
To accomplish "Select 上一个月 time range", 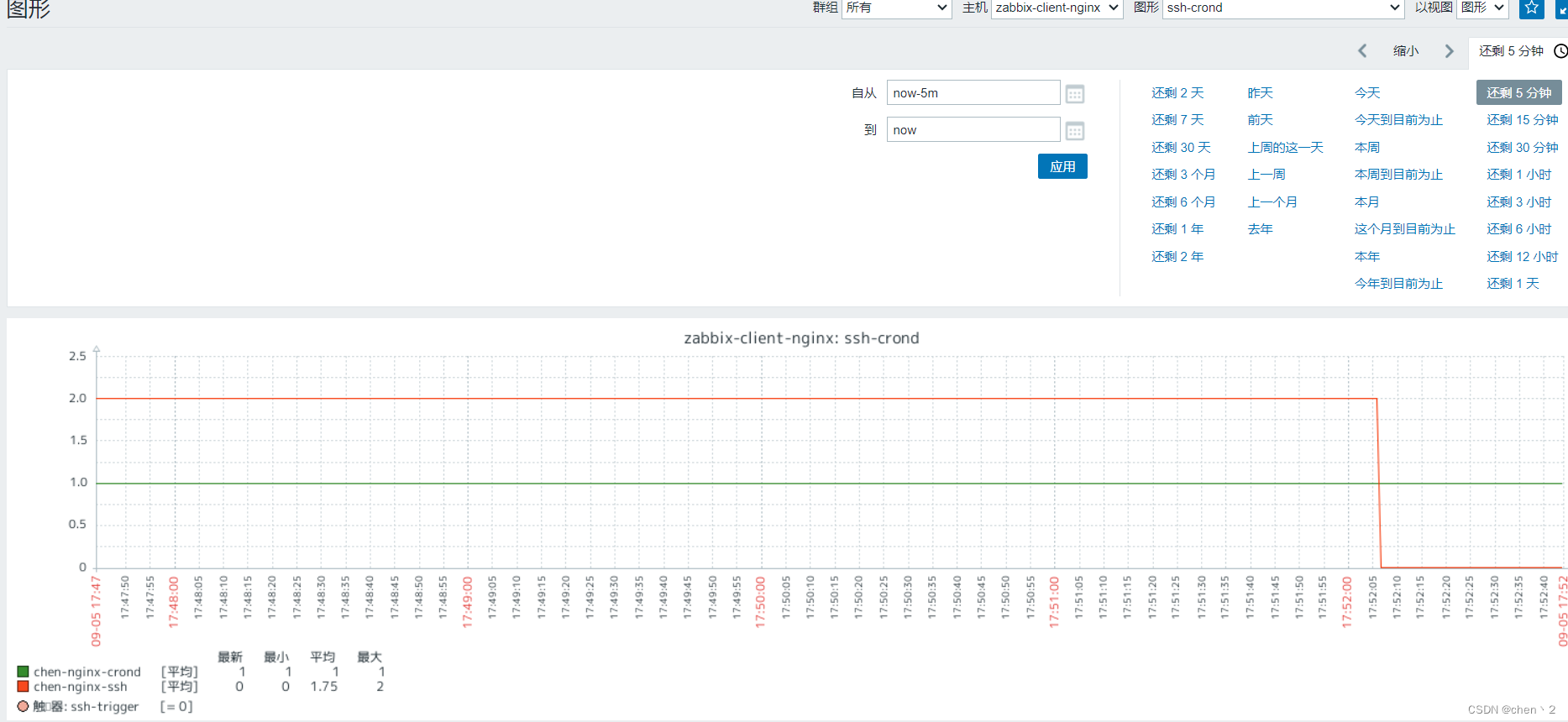I will pyautogui.click(x=1272, y=202).
